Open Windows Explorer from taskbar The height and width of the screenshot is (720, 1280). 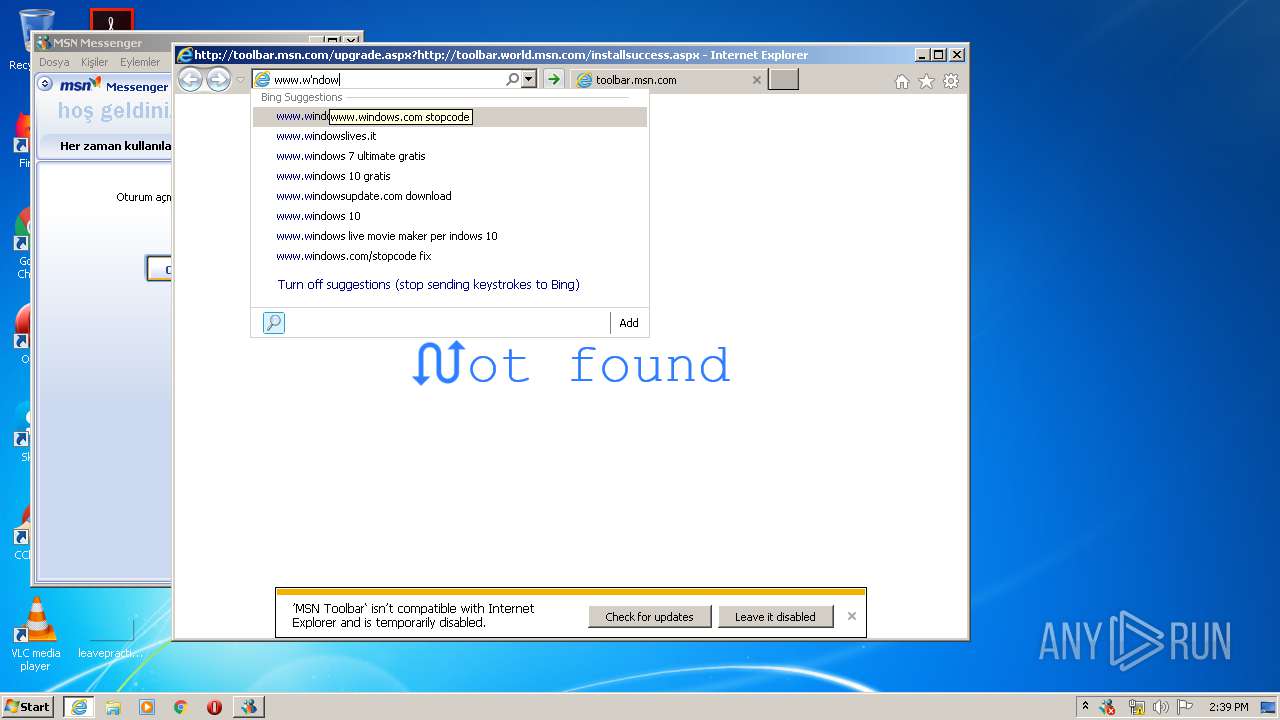tap(113, 707)
